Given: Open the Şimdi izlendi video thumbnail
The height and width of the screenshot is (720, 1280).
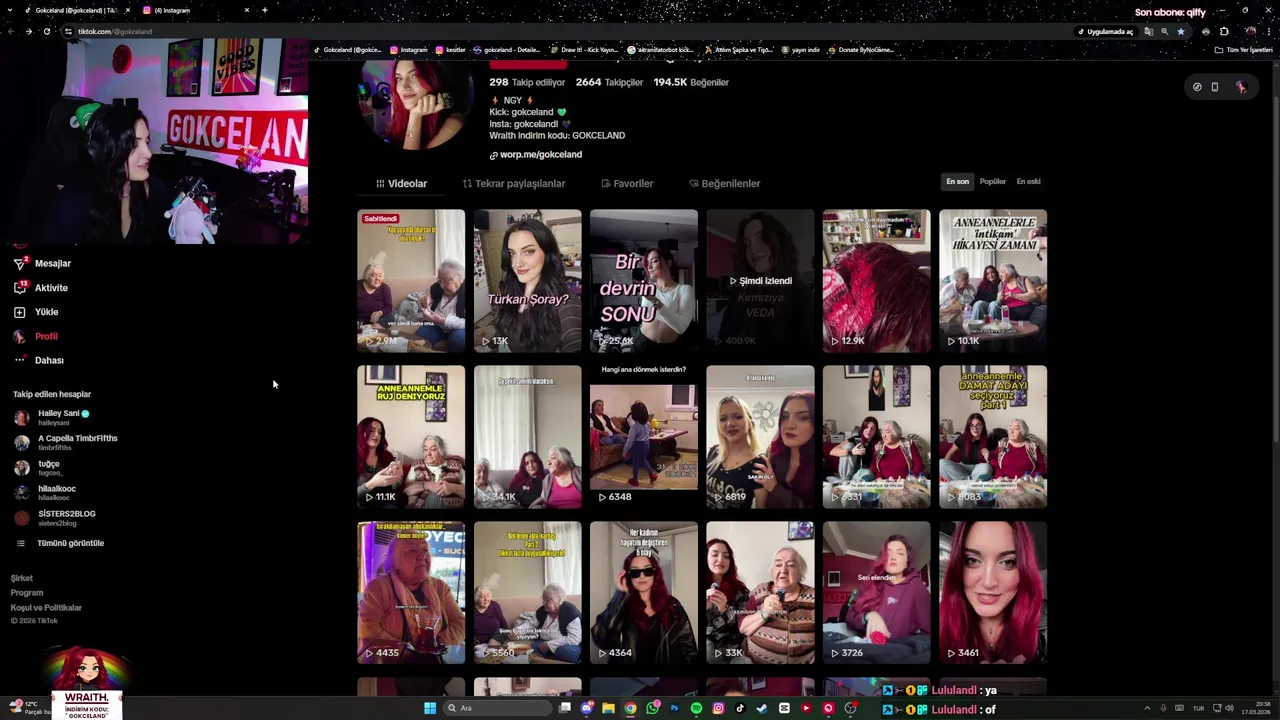Looking at the screenshot, I should [760, 281].
